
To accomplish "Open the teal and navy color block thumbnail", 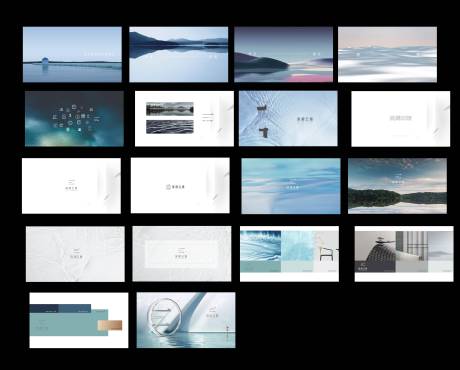I will coord(79,320).
